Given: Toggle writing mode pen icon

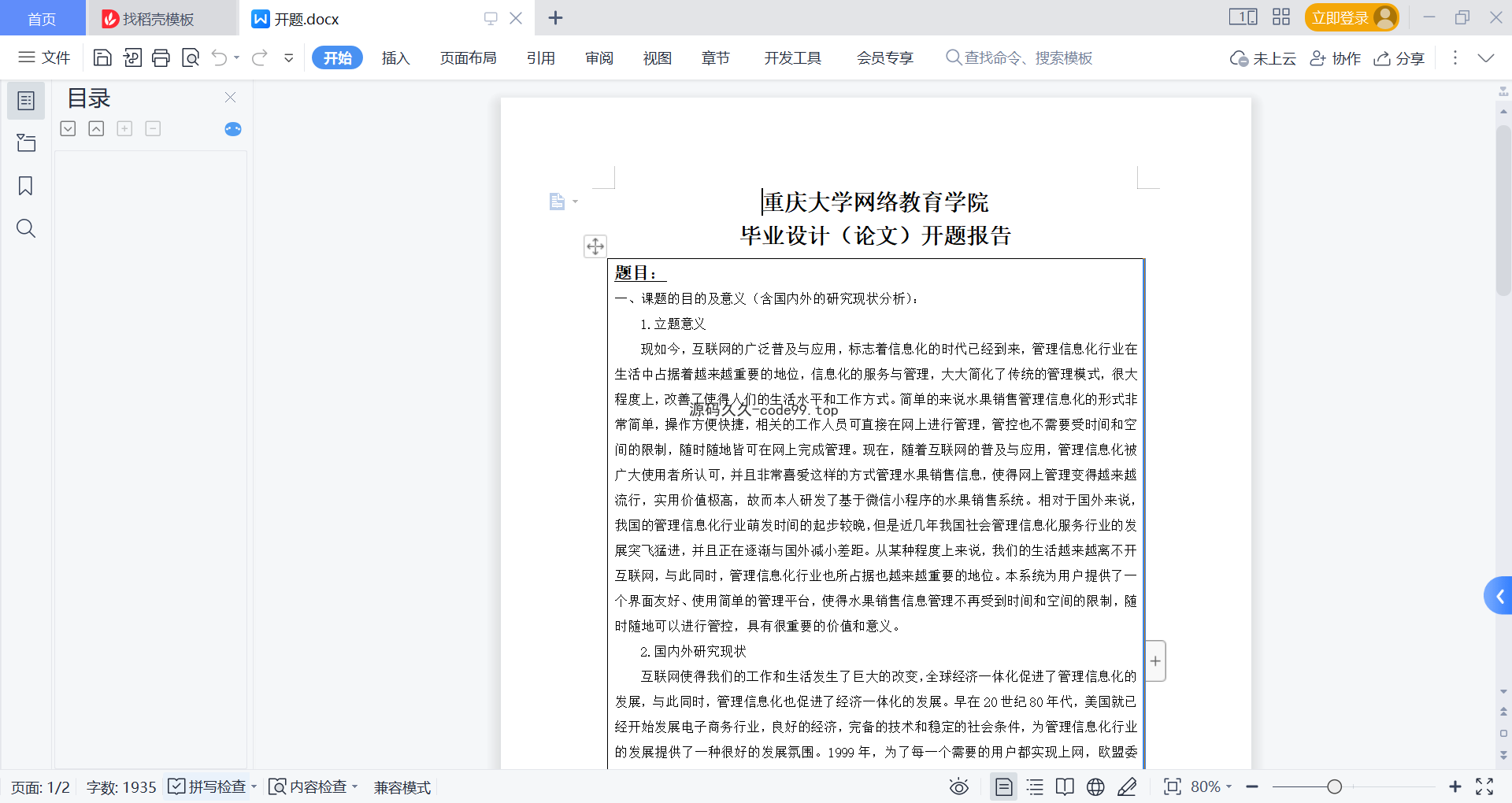Looking at the screenshot, I should pyautogui.click(x=1127, y=787).
